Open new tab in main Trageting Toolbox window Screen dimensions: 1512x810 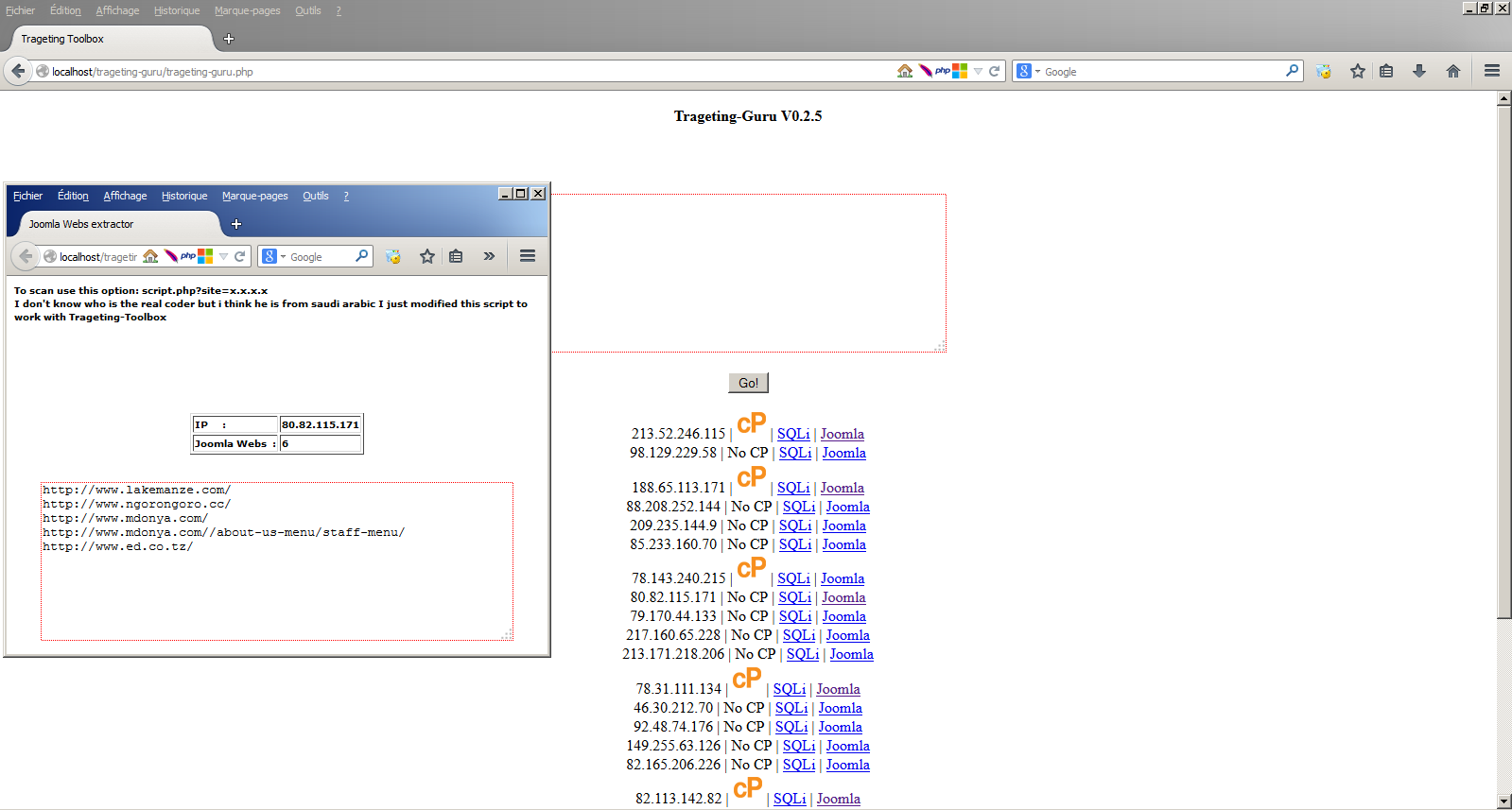[228, 39]
